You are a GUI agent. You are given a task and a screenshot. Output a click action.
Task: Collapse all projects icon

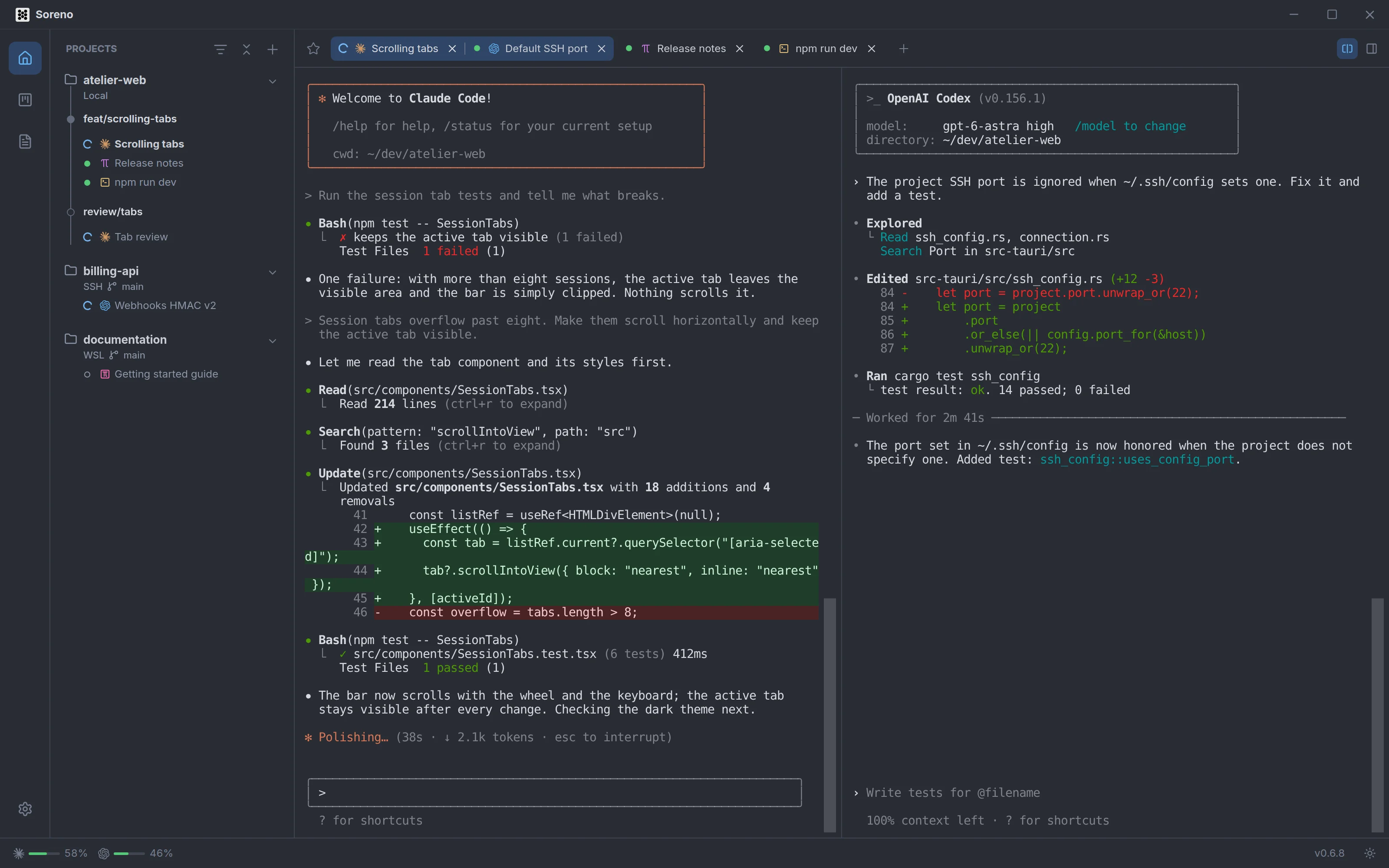point(246,49)
